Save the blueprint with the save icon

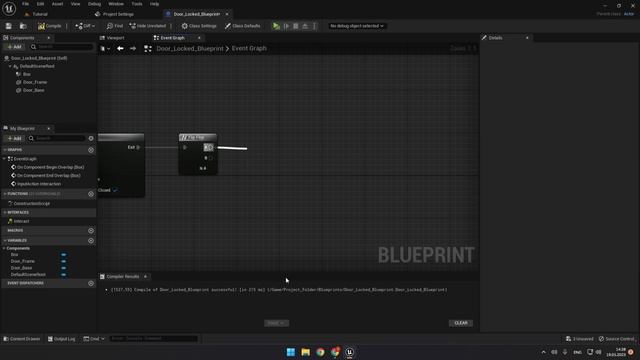pos(9,26)
